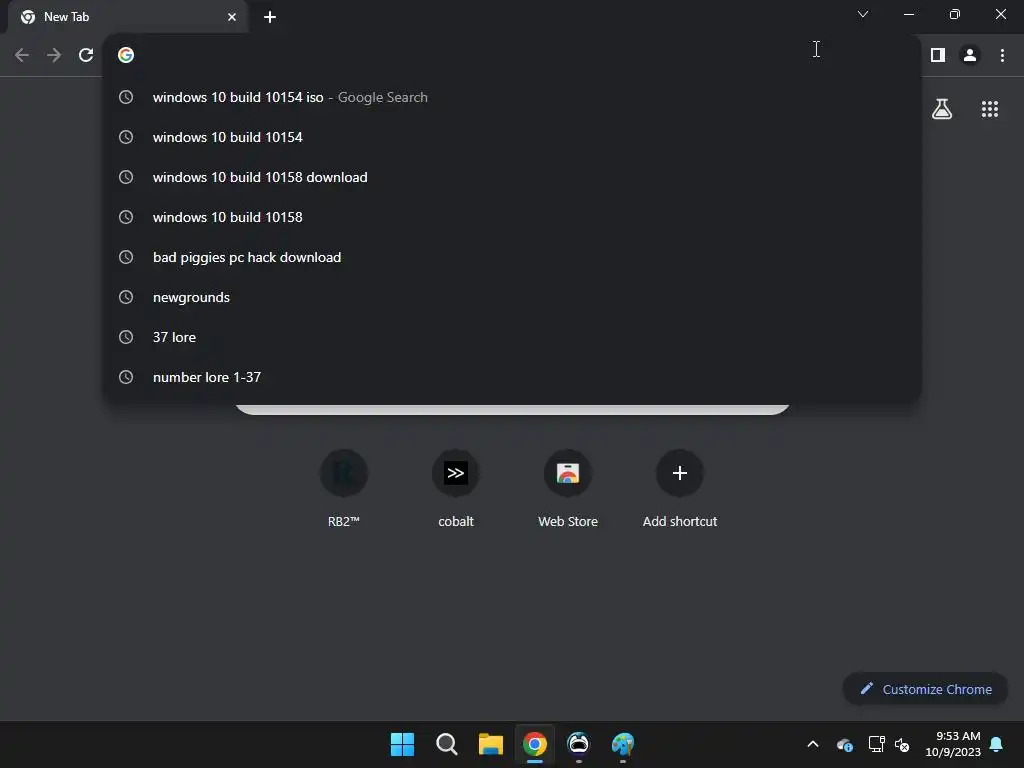Click the OneDrive cloud tray icon

click(x=844, y=744)
